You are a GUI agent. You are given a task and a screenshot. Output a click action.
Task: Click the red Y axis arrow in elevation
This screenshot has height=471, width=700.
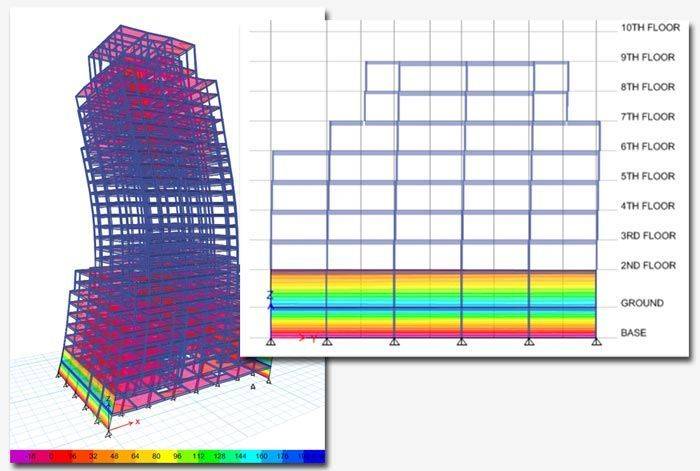click(x=300, y=338)
